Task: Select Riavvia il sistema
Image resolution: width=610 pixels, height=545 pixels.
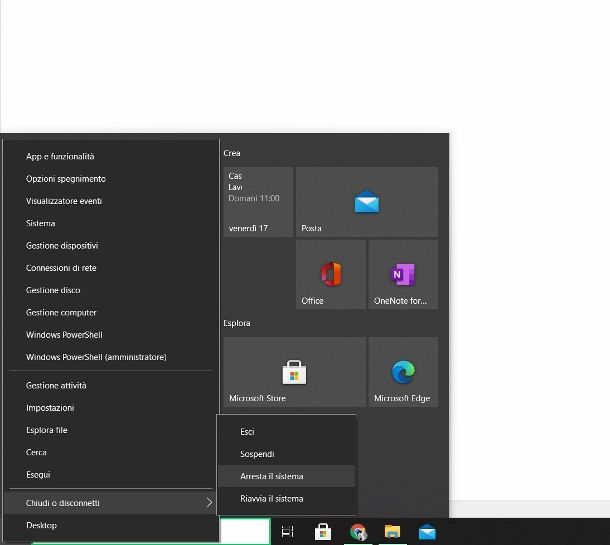Action: coord(286,499)
